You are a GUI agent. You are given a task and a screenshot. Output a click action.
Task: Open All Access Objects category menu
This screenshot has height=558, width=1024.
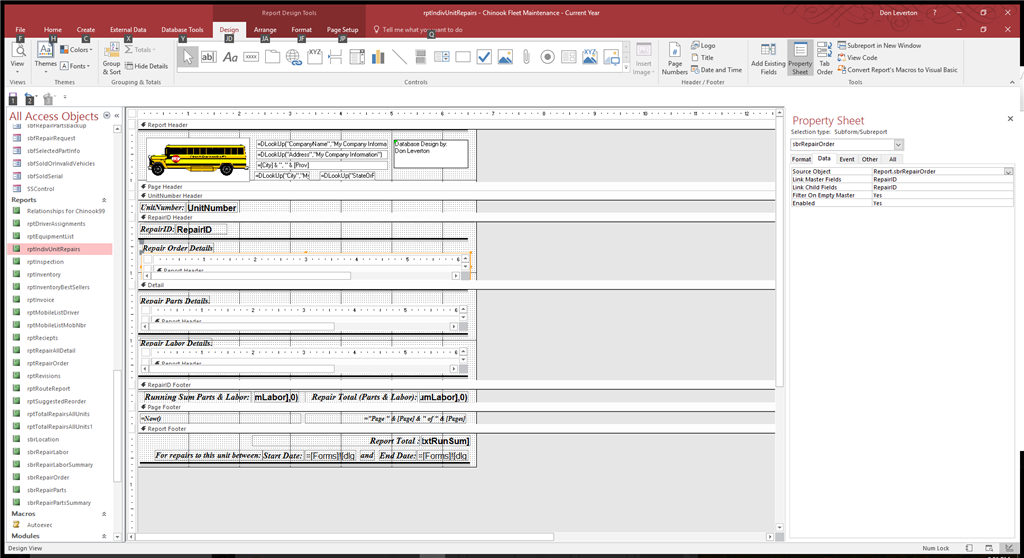click(107, 116)
